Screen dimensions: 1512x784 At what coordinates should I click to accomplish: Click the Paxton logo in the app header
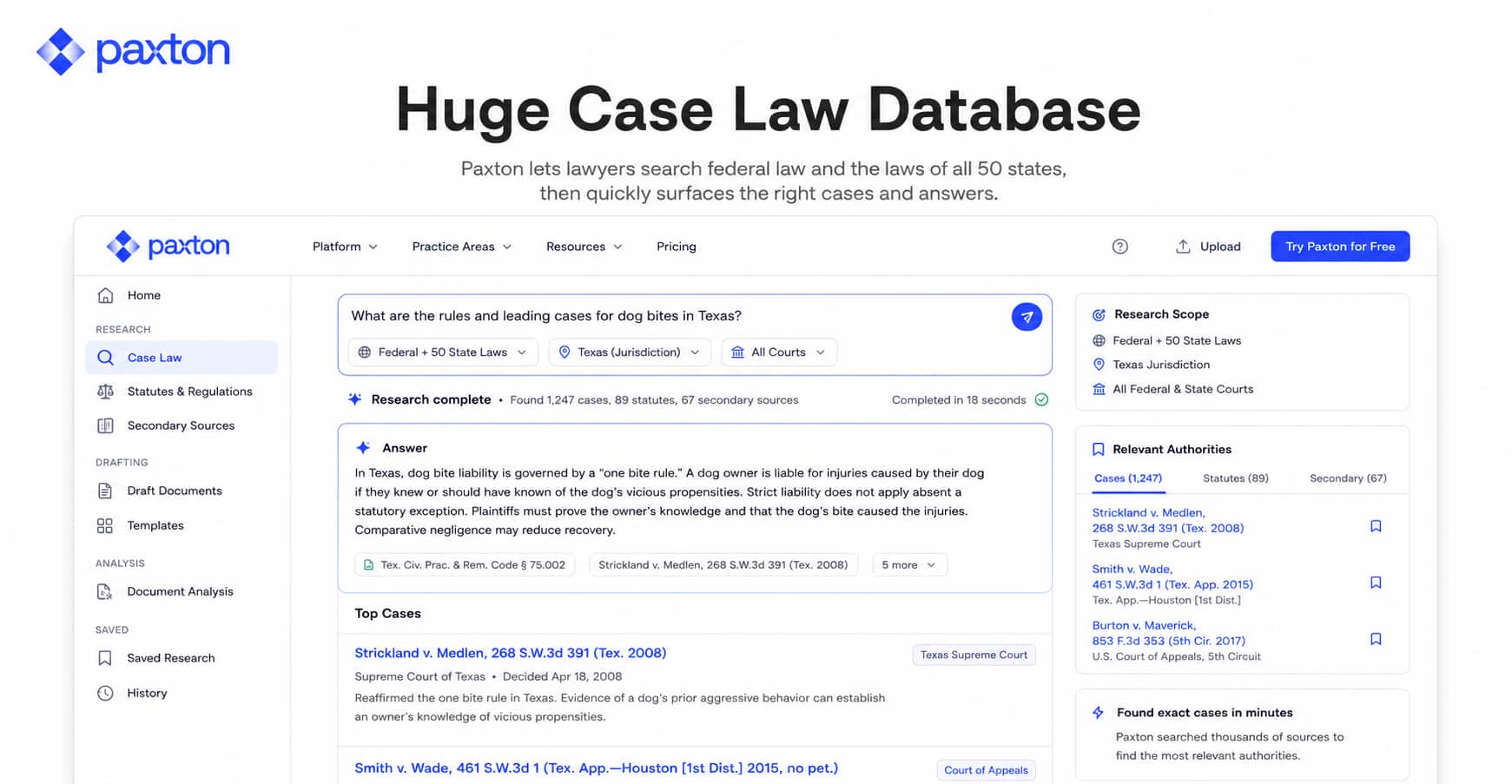[168, 246]
